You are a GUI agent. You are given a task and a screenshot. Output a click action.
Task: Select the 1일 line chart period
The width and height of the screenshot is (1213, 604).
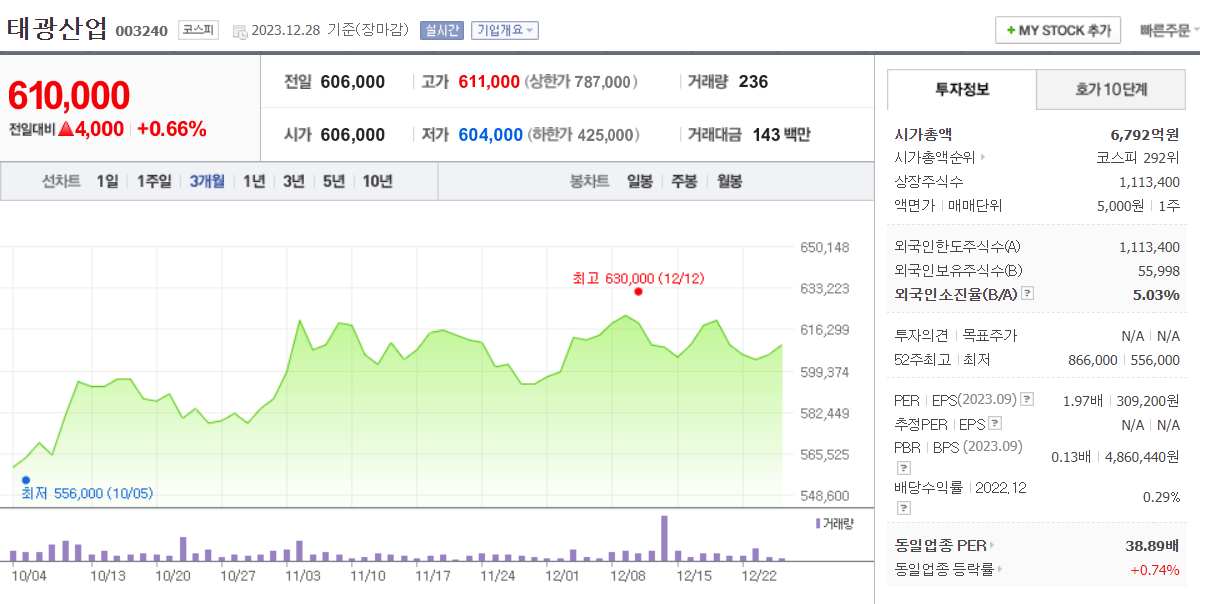tap(107, 181)
